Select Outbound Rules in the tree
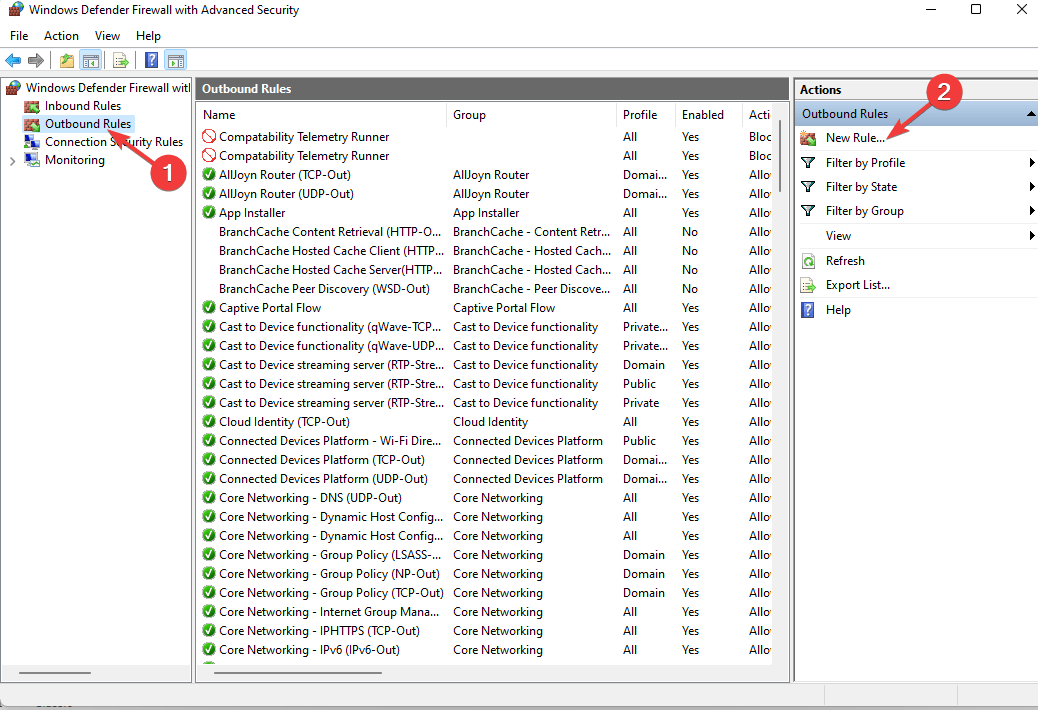1038x710 pixels. click(88, 124)
